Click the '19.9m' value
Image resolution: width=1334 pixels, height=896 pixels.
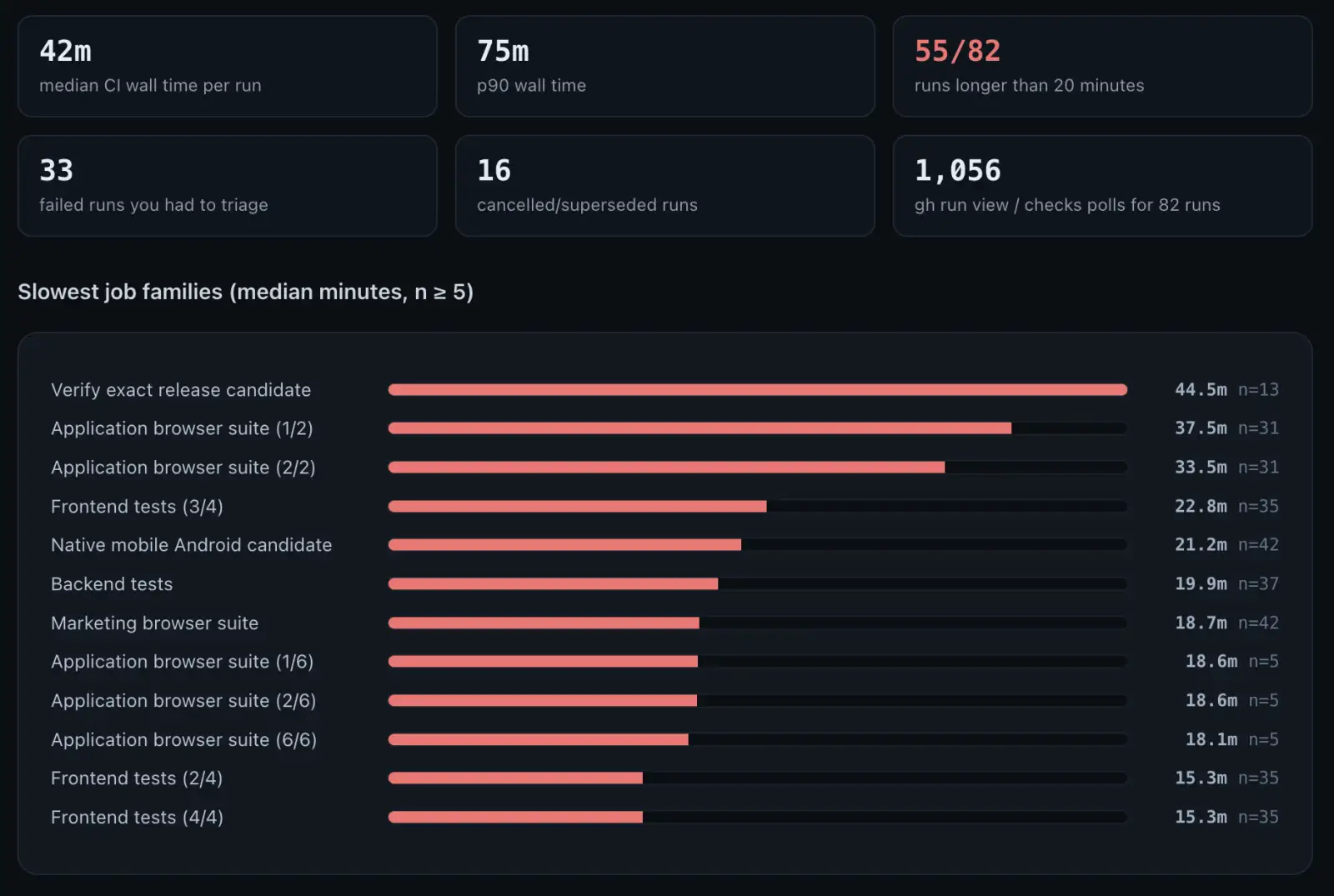click(1201, 583)
